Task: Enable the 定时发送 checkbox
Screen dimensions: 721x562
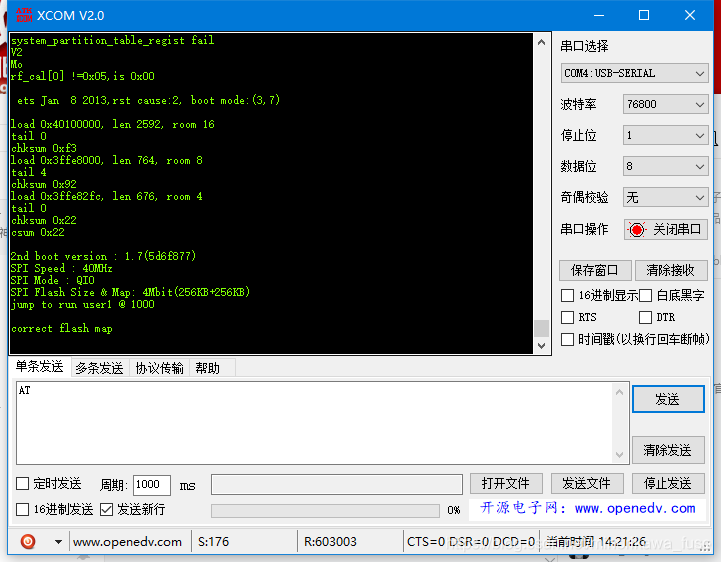Action: [23, 483]
